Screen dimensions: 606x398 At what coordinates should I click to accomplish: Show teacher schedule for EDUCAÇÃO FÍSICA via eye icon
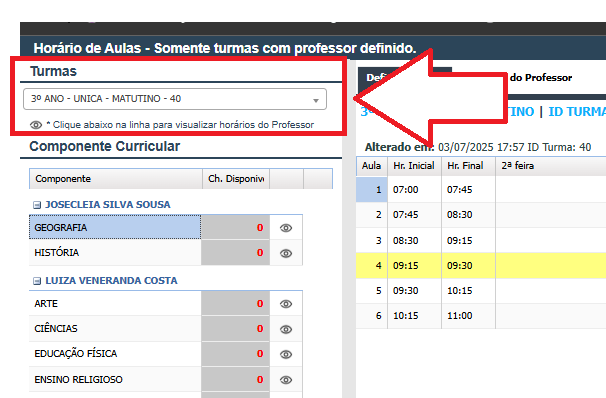[x=286, y=354]
